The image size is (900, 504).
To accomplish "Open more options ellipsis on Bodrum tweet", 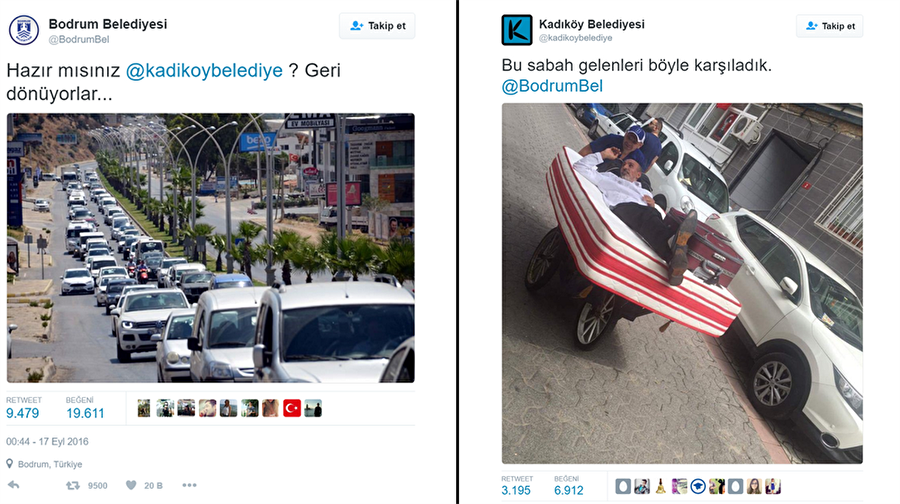I will 189,486.
